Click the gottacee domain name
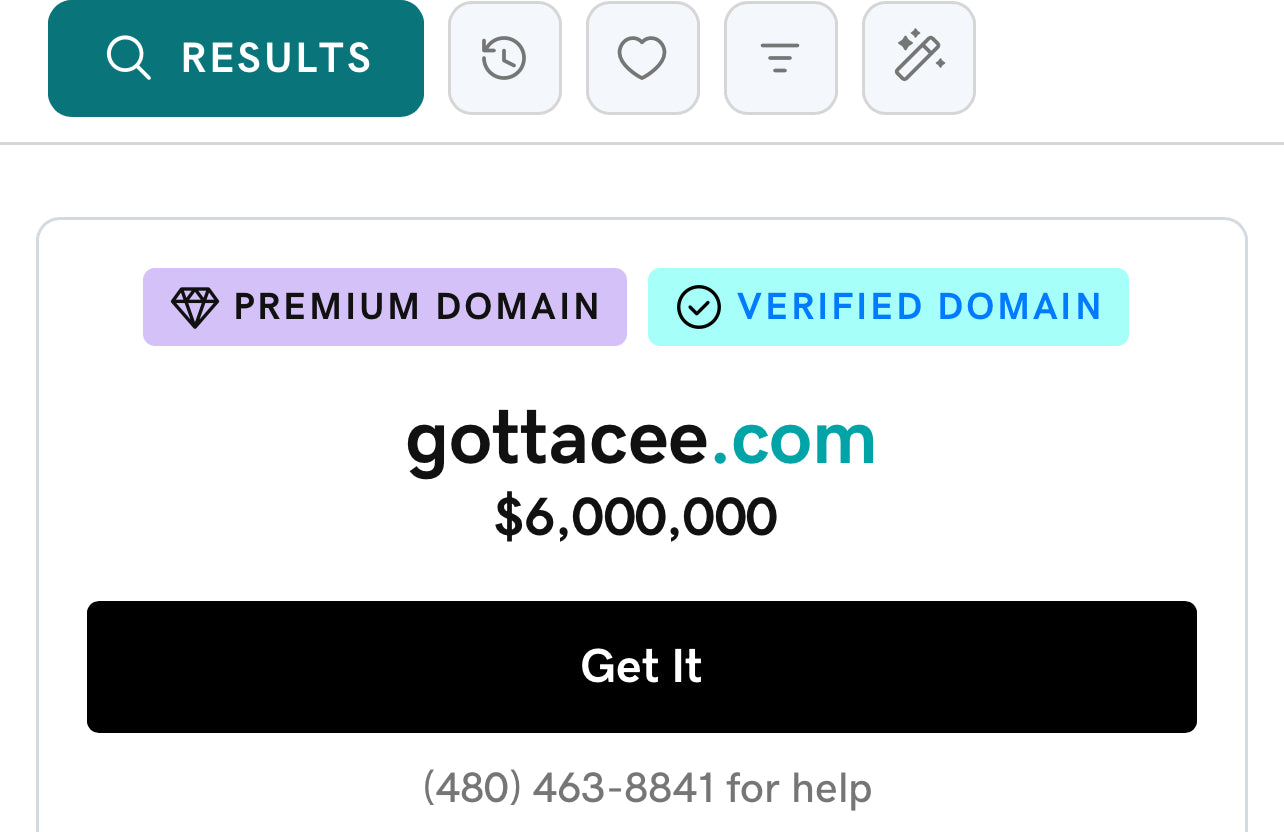 pos(558,440)
